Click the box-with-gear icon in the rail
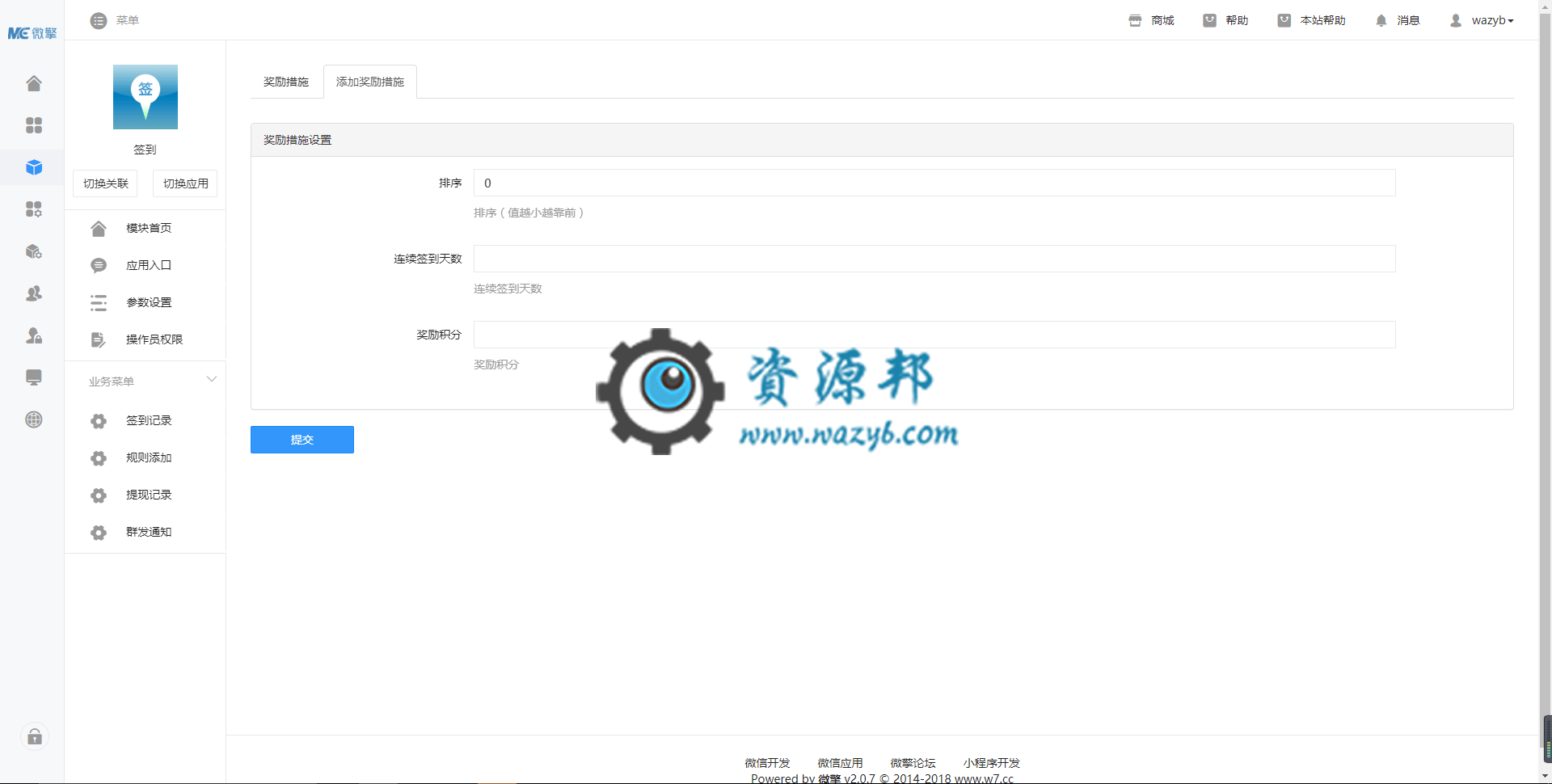The image size is (1552, 784). click(34, 251)
